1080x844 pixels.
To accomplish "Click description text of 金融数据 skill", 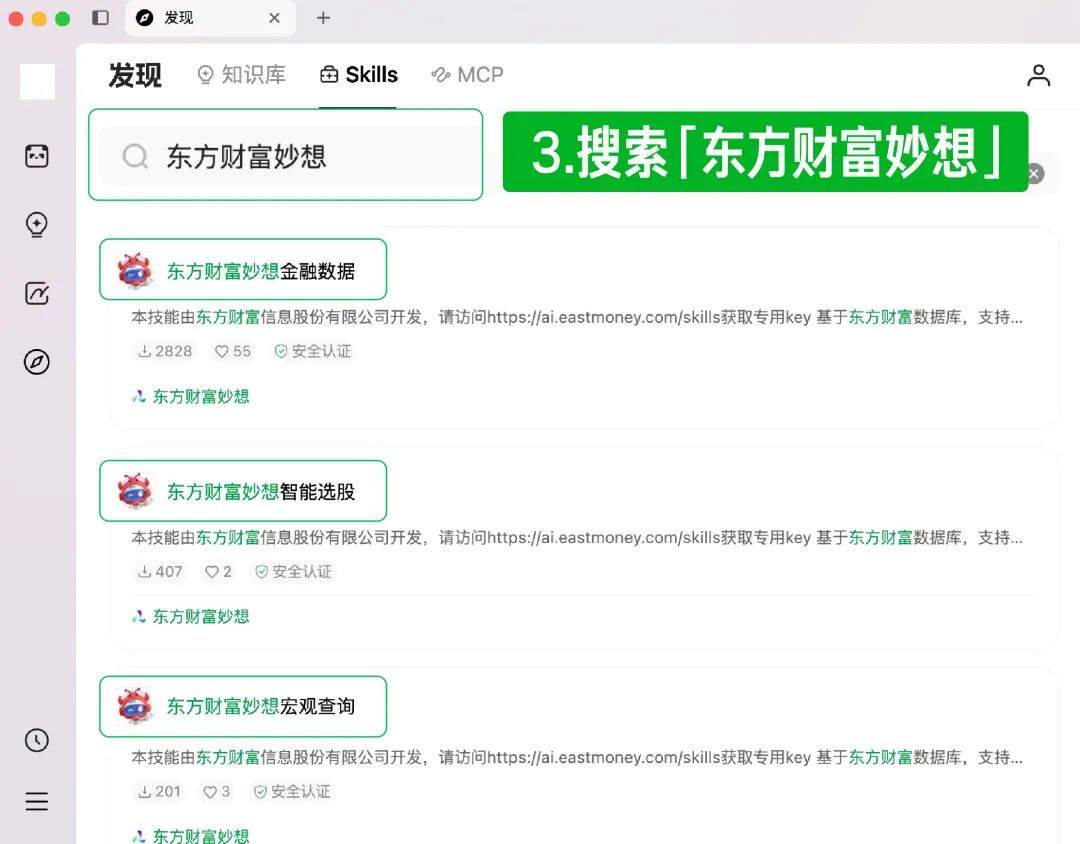I will click(x=577, y=317).
